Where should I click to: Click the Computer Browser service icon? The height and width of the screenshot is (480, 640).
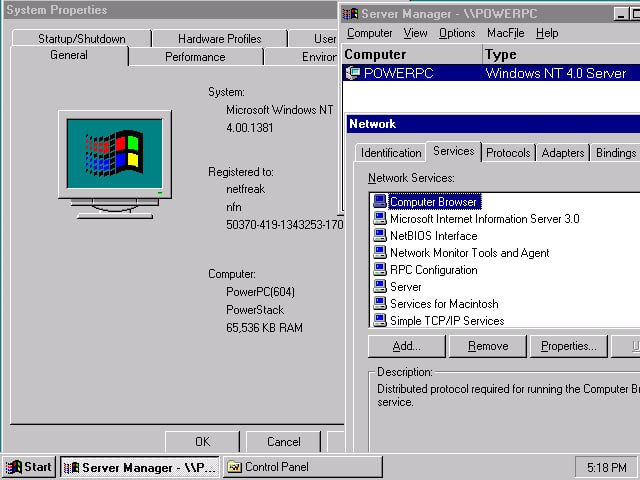click(x=380, y=201)
